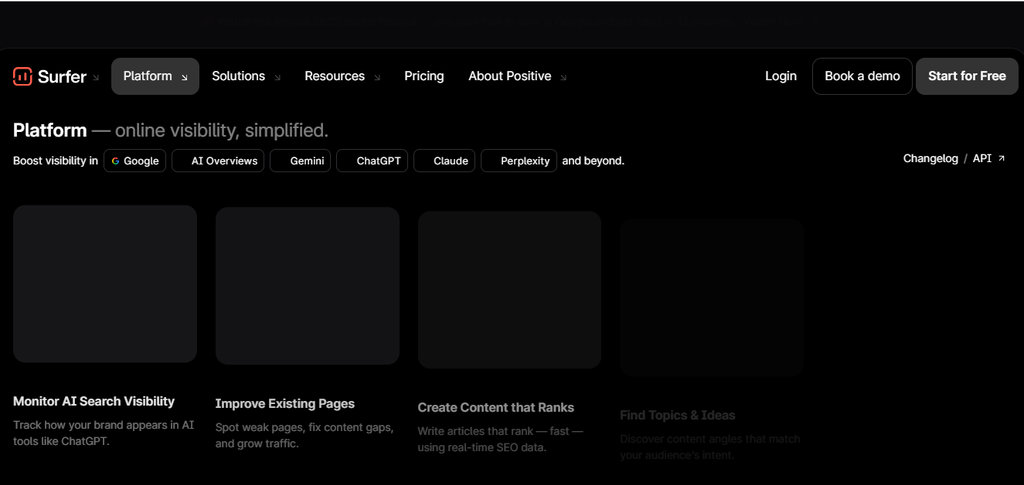Open the Solutions menu
The height and width of the screenshot is (485, 1024).
[238, 76]
